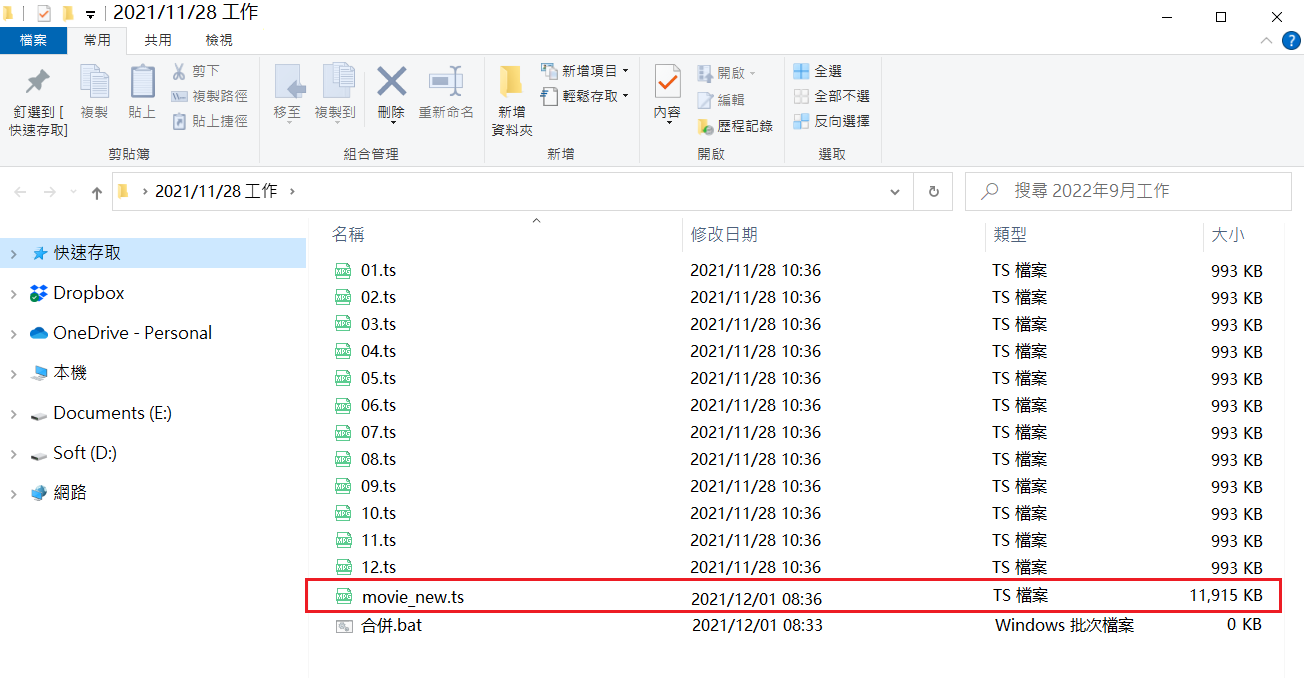1305x678 pixels.
Task: Sort by Modified Date column header
Action: pos(724,234)
